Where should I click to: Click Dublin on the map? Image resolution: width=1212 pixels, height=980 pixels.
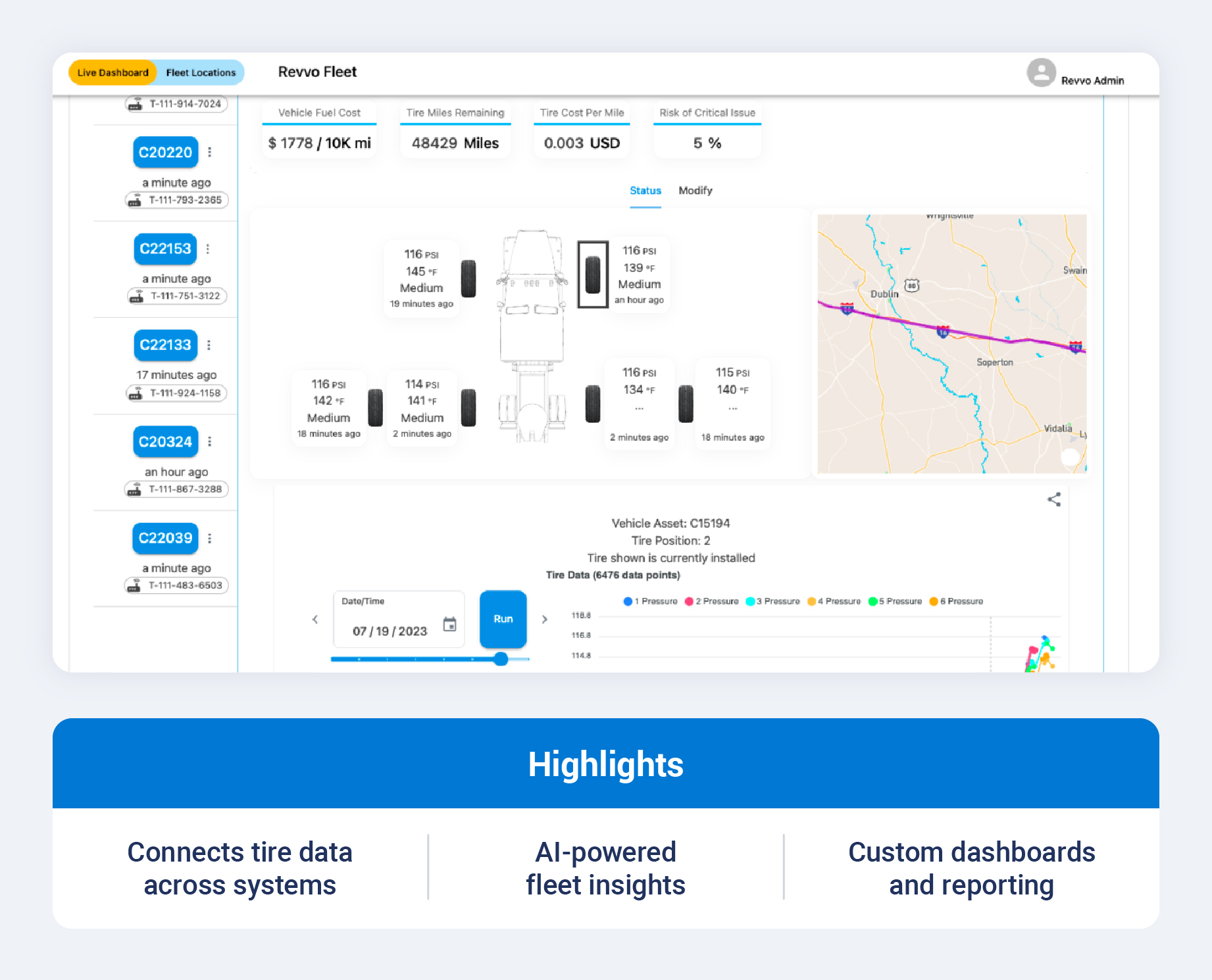tap(884, 294)
